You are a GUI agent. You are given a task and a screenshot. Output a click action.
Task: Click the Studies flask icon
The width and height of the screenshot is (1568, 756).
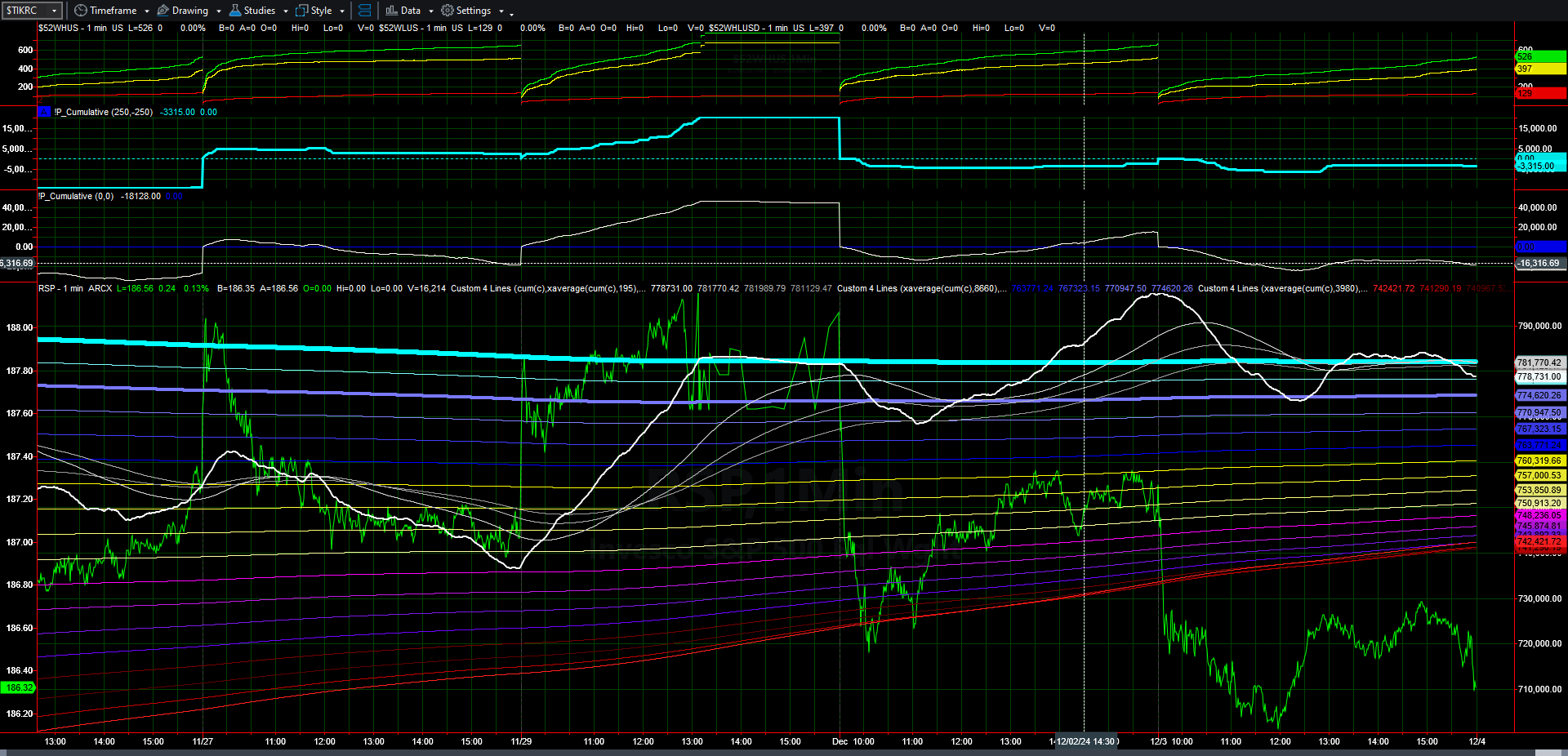[x=235, y=11]
